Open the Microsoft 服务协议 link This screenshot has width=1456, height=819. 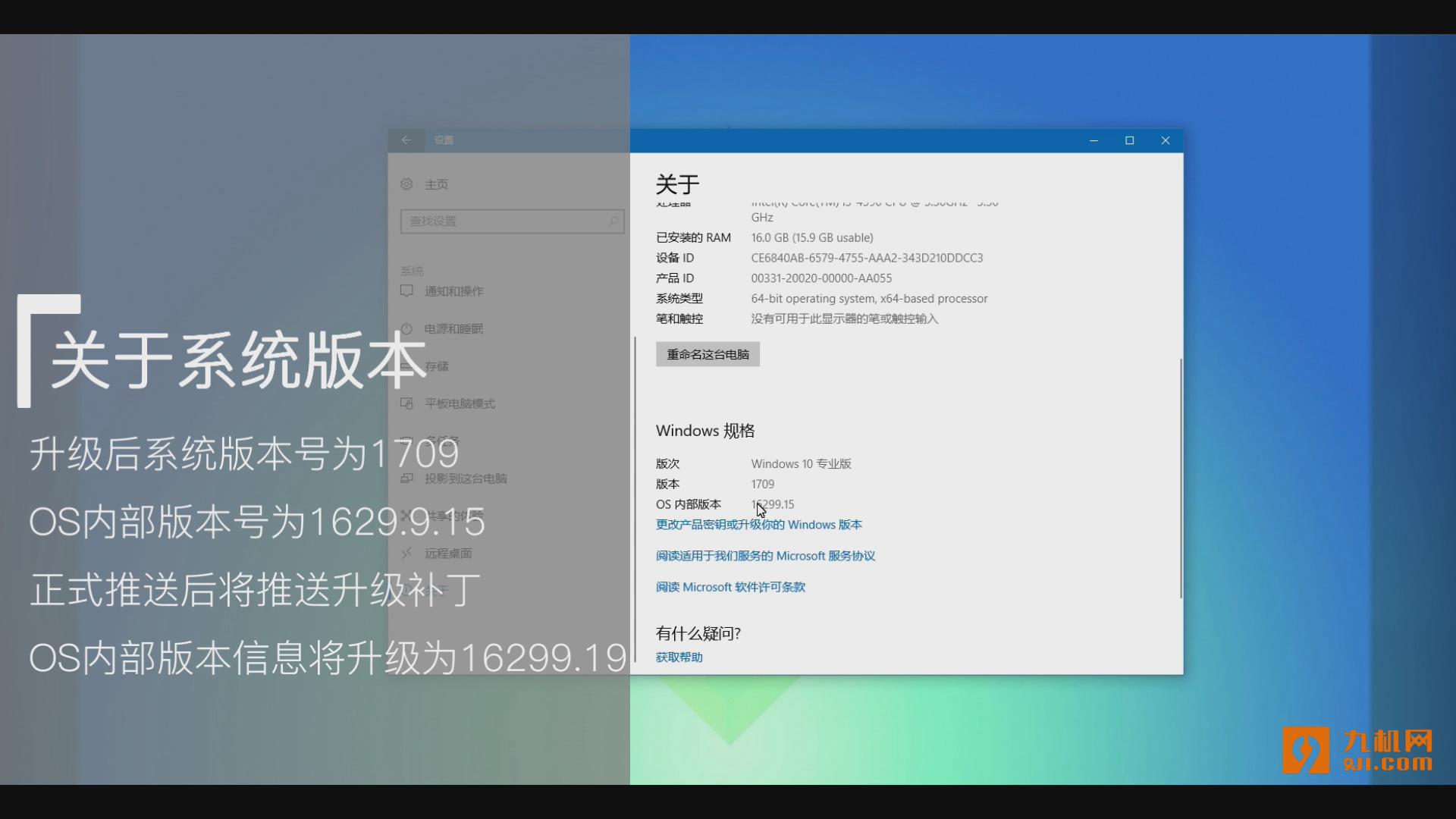(765, 556)
